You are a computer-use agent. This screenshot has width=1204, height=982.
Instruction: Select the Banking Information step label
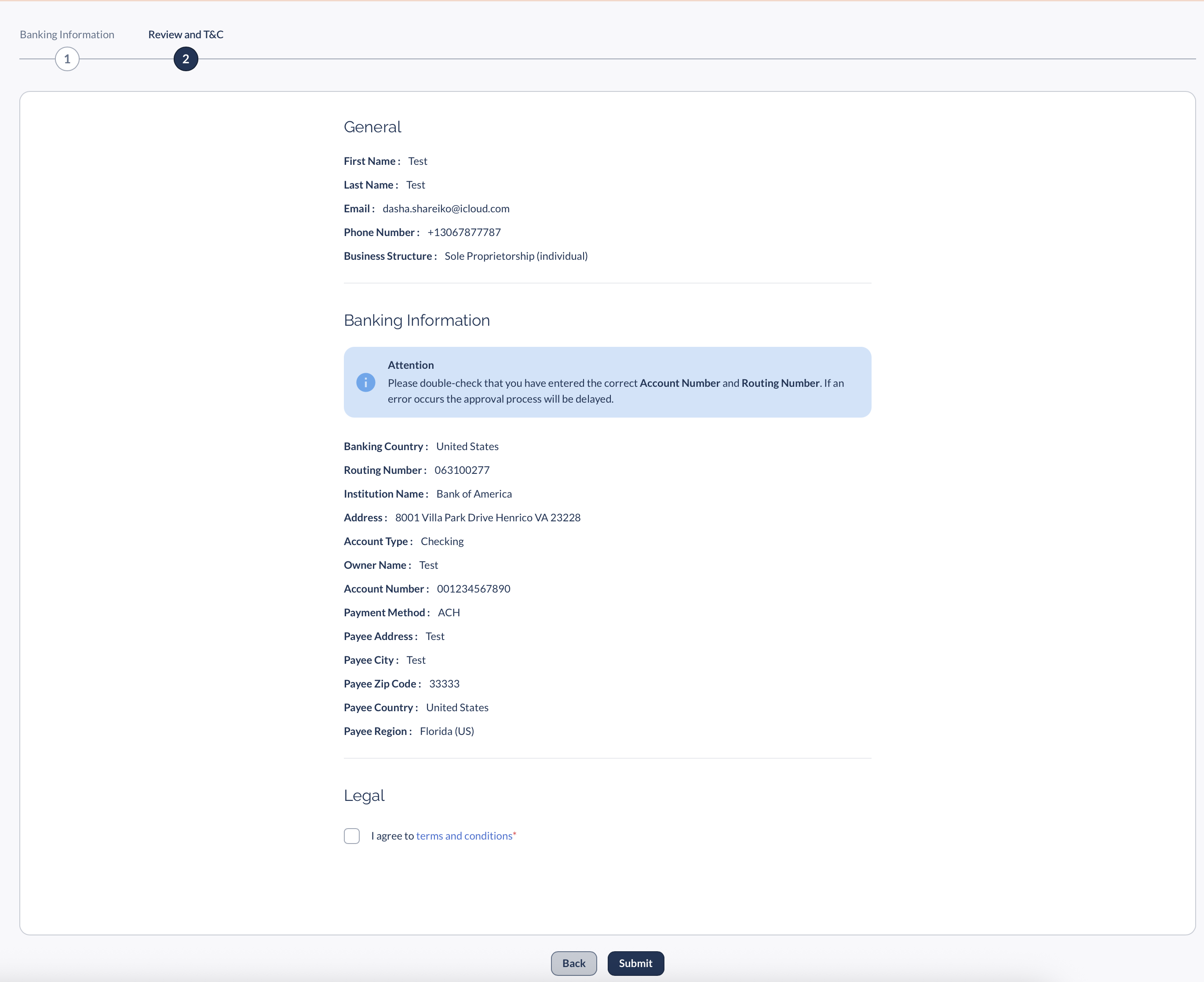[x=67, y=34]
